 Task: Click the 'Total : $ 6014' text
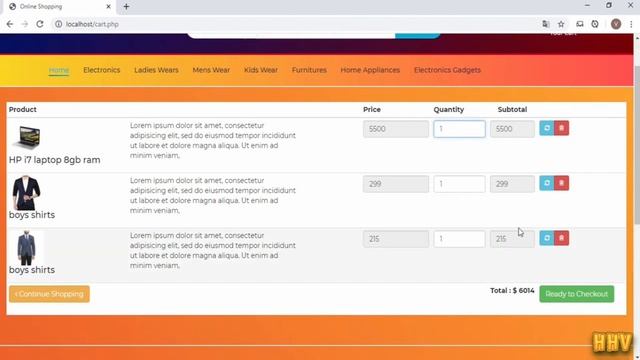512,291
